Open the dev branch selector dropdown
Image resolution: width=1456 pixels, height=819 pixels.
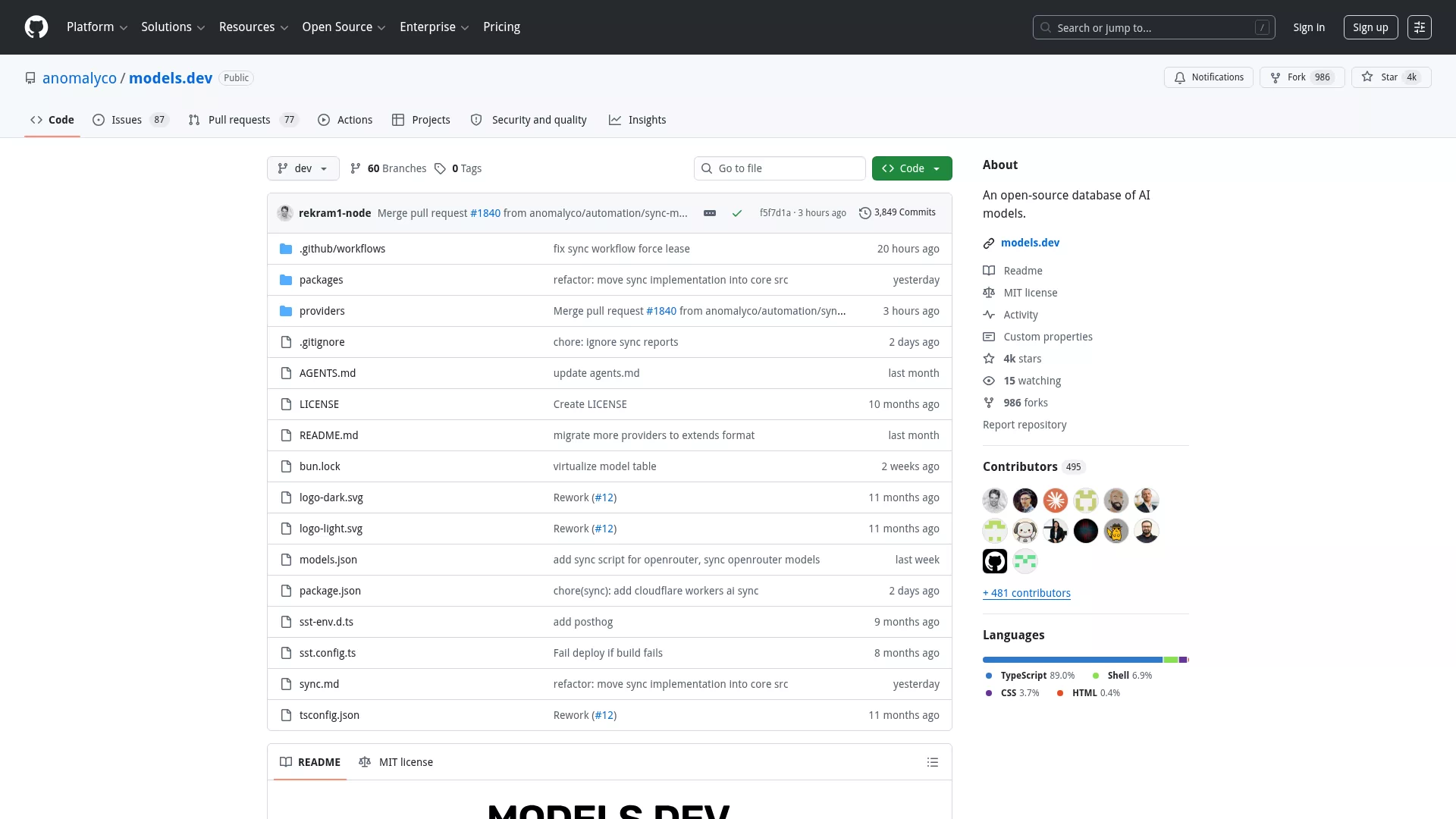(303, 168)
